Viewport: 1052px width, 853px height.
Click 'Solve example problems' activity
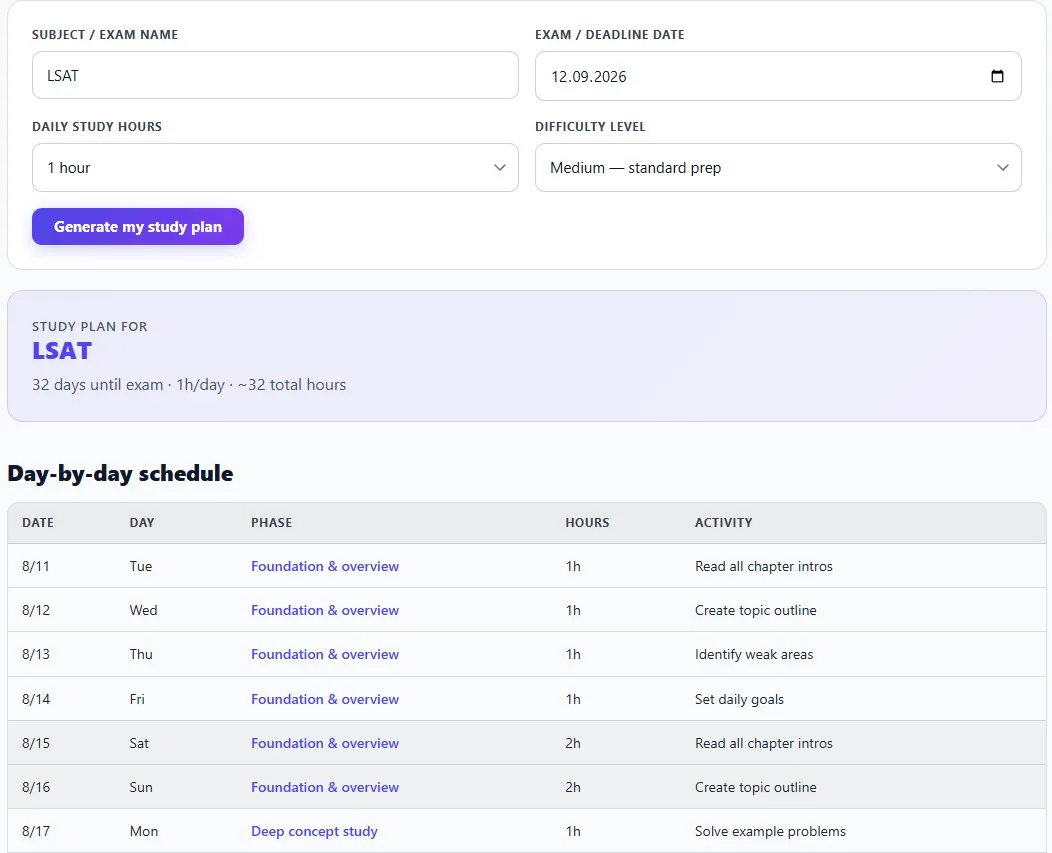(x=770, y=831)
